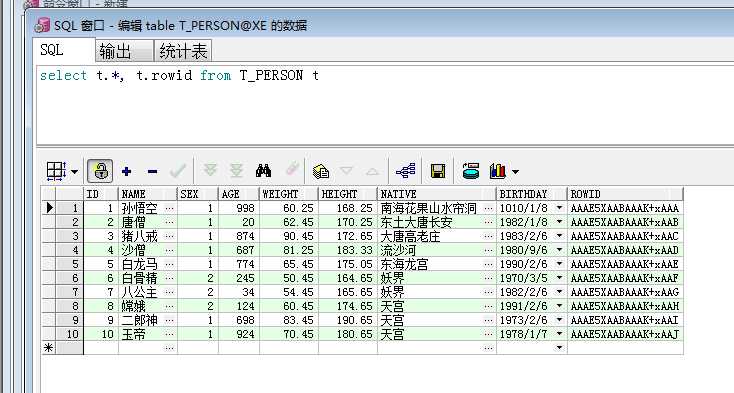The width and height of the screenshot is (734, 393).
Task: Select the new-record asterisk row marker
Action: (48, 348)
